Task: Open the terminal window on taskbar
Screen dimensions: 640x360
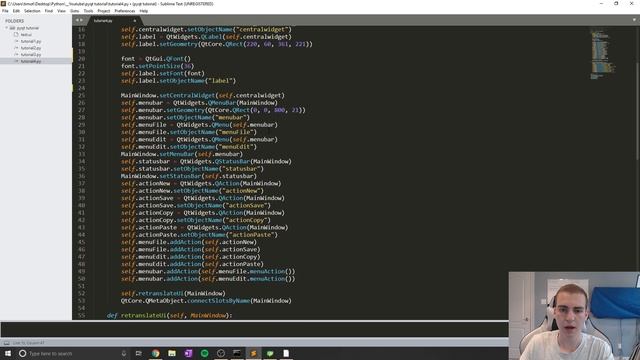Action: click(x=237, y=353)
